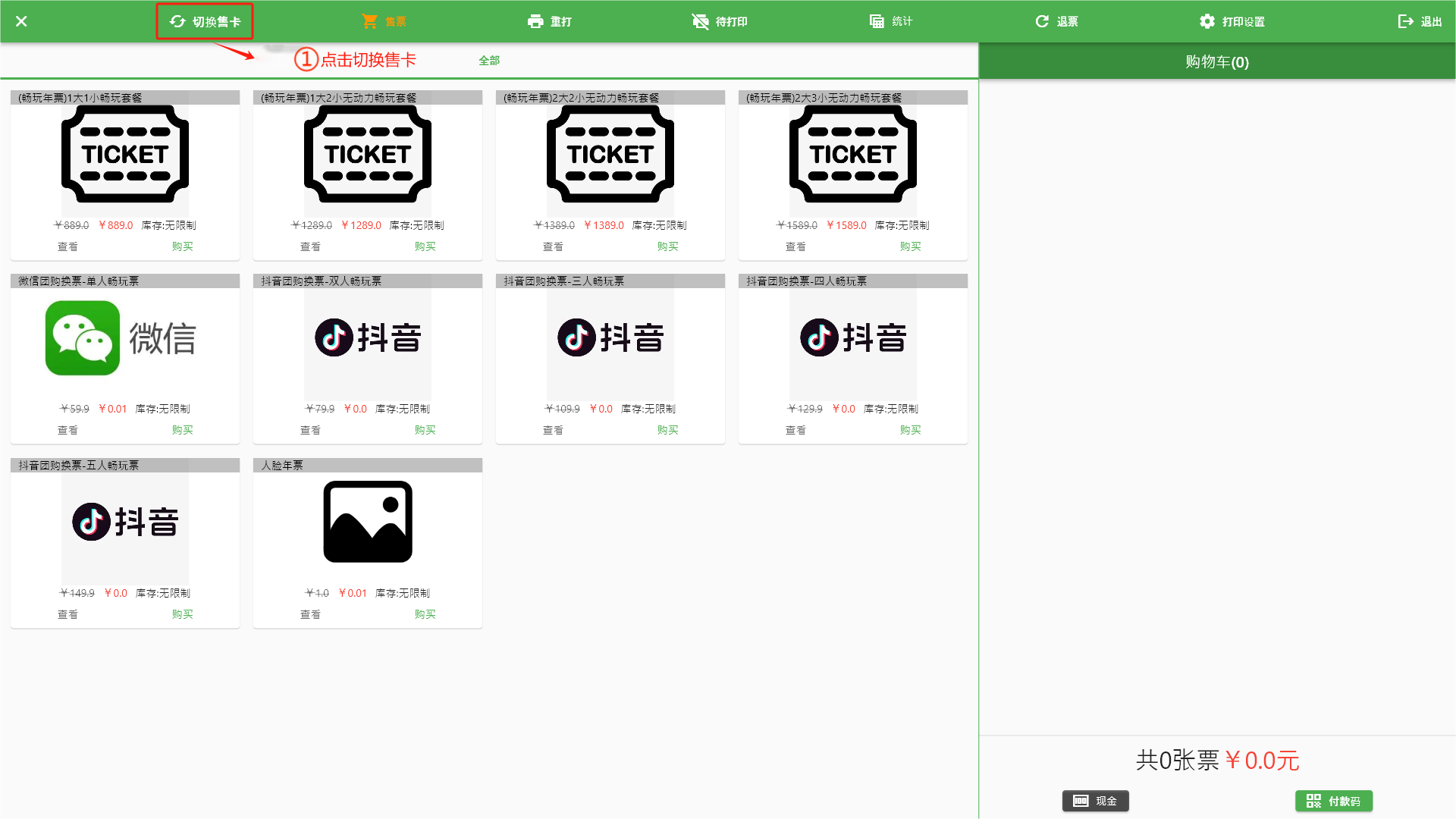Pay with 现金 cash button
1456x819 pixels.
(1095, 801)
